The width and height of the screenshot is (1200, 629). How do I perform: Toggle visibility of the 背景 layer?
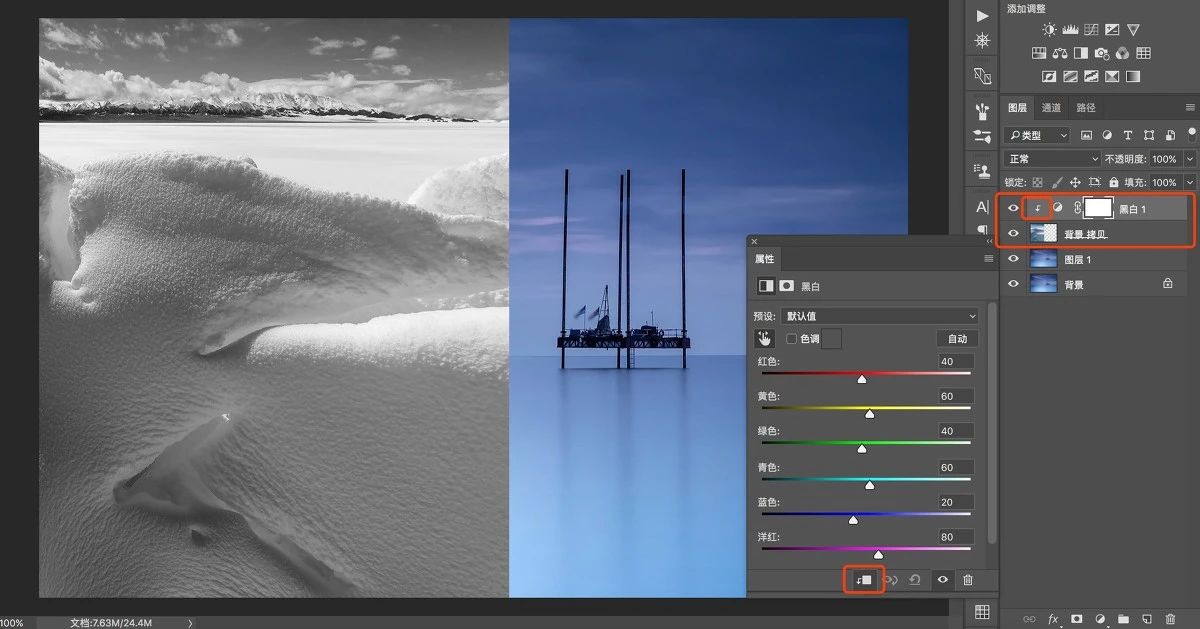(1014, 284)
